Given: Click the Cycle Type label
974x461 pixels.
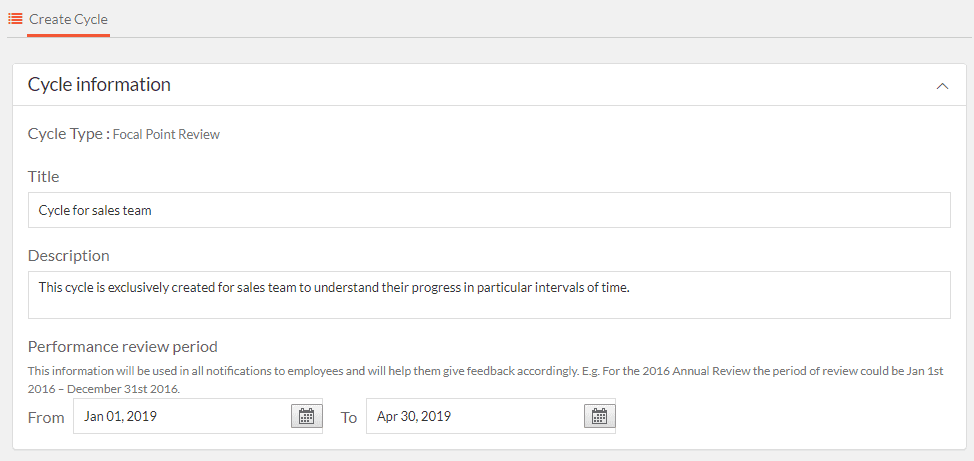Looking at the screenshot, I should 69,134.
